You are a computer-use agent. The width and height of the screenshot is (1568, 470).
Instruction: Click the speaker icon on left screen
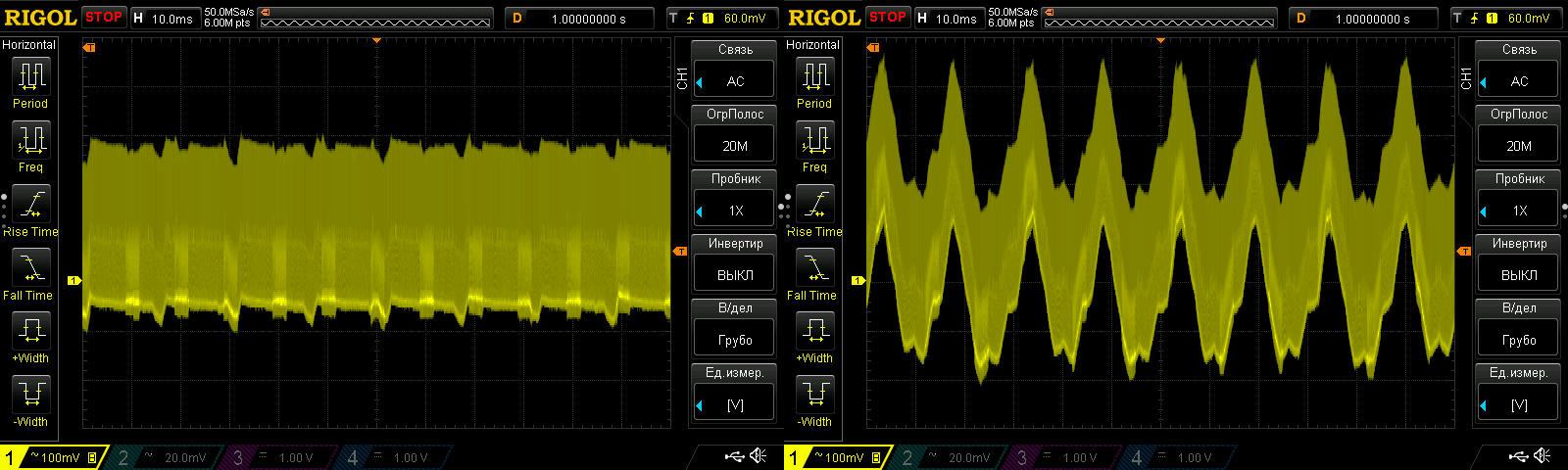[x=758, y=456]
